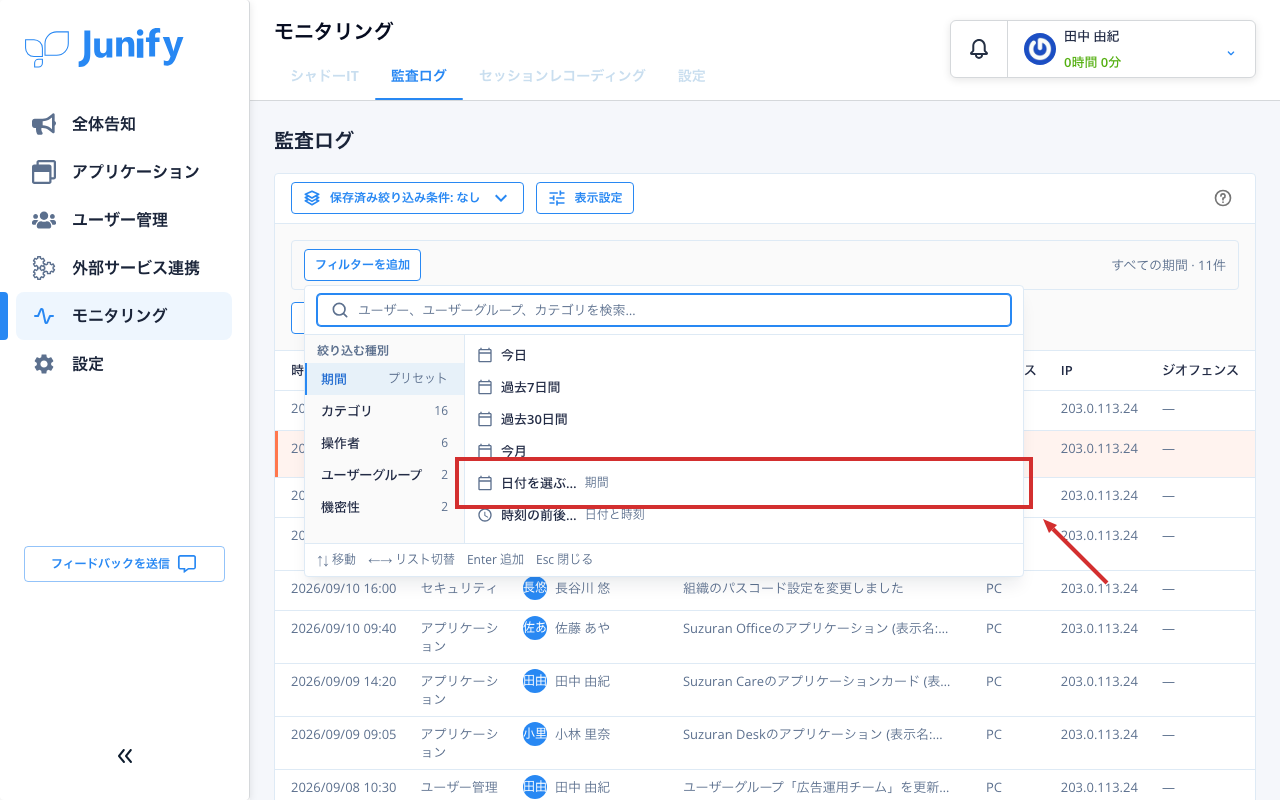
Task: Select 操作者 filter type
Action: [385, 443]
